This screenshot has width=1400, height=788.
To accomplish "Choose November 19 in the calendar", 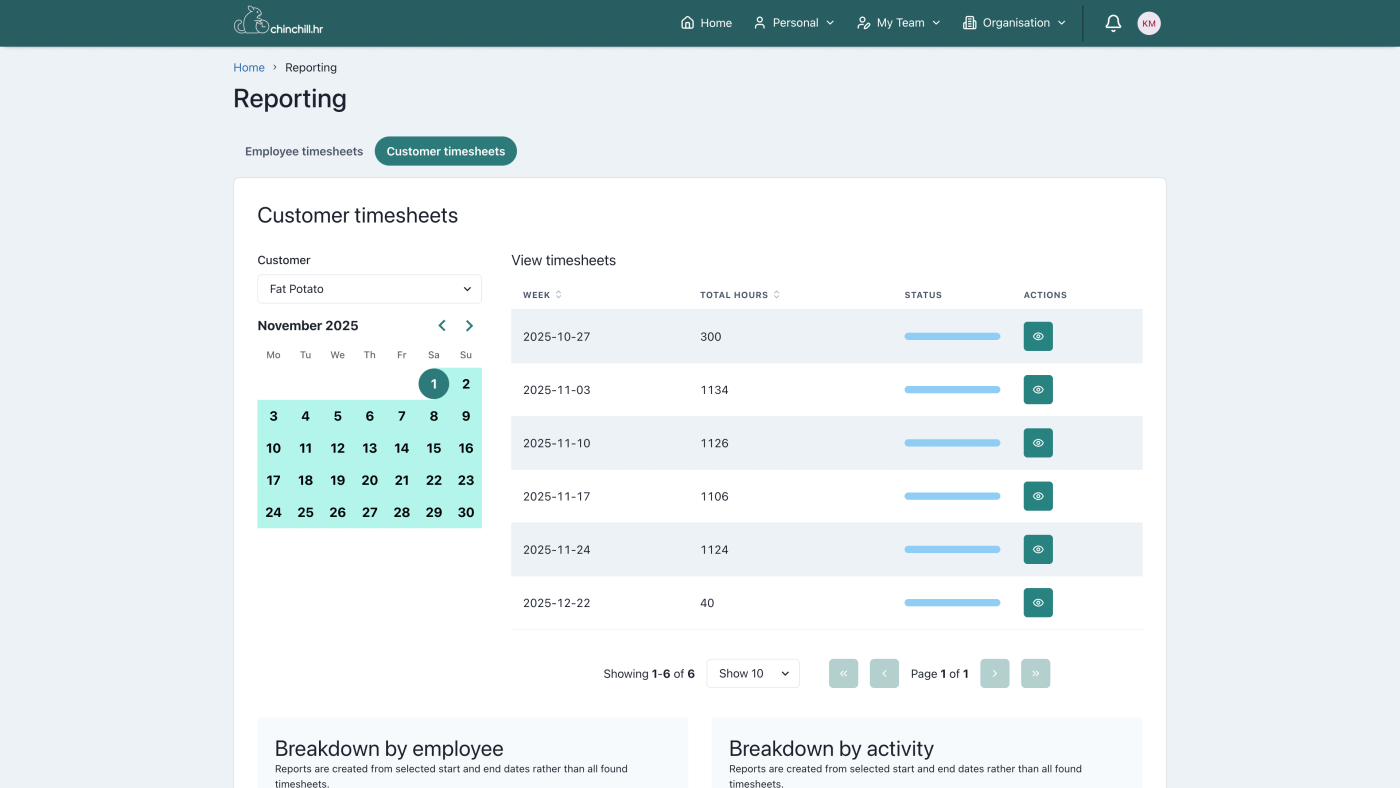I will (338, 480).
